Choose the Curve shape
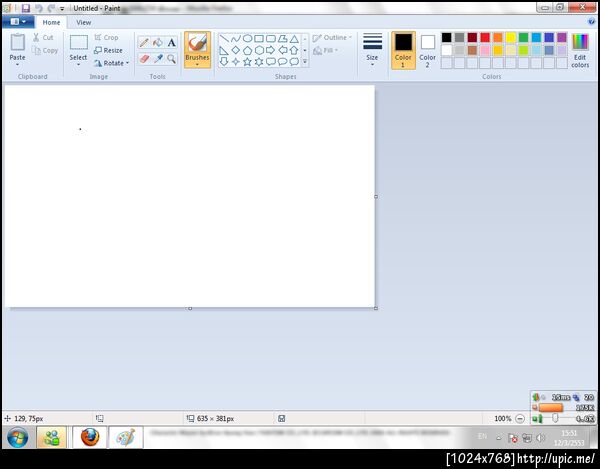Screen dimensions: 600x469 236,39
